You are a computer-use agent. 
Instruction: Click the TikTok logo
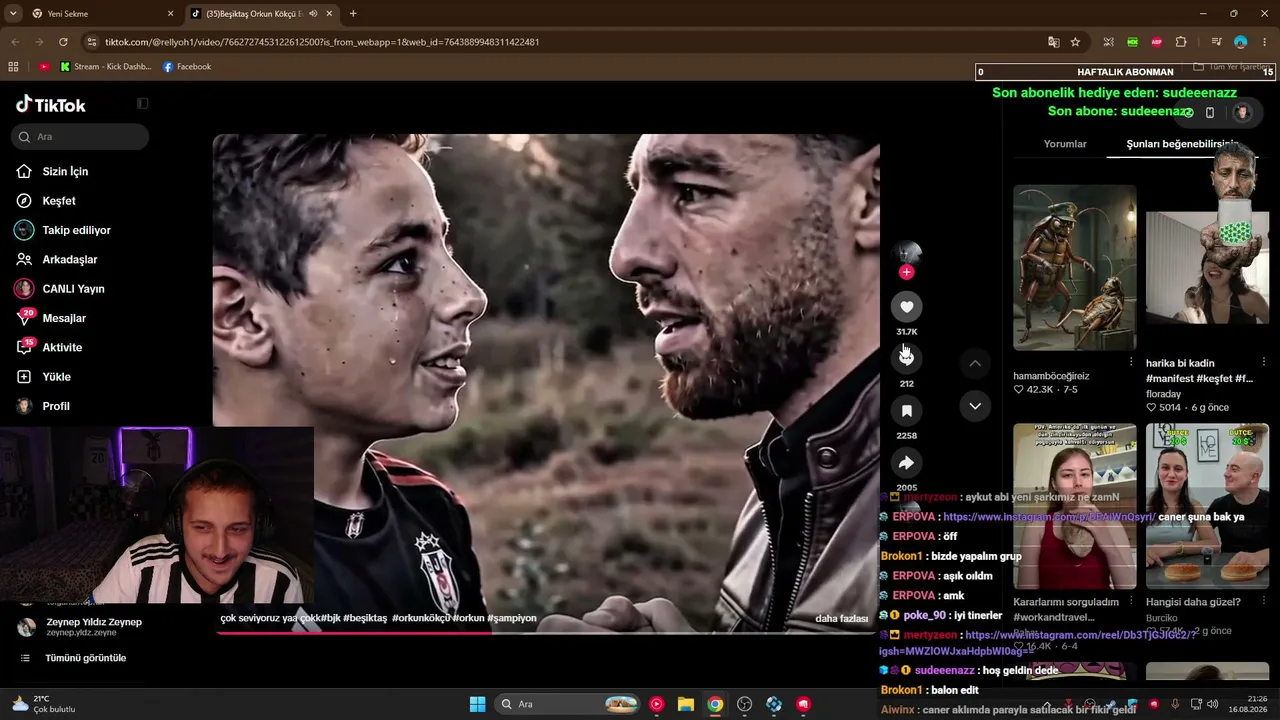pyautogui.click(x=51, y=105)
